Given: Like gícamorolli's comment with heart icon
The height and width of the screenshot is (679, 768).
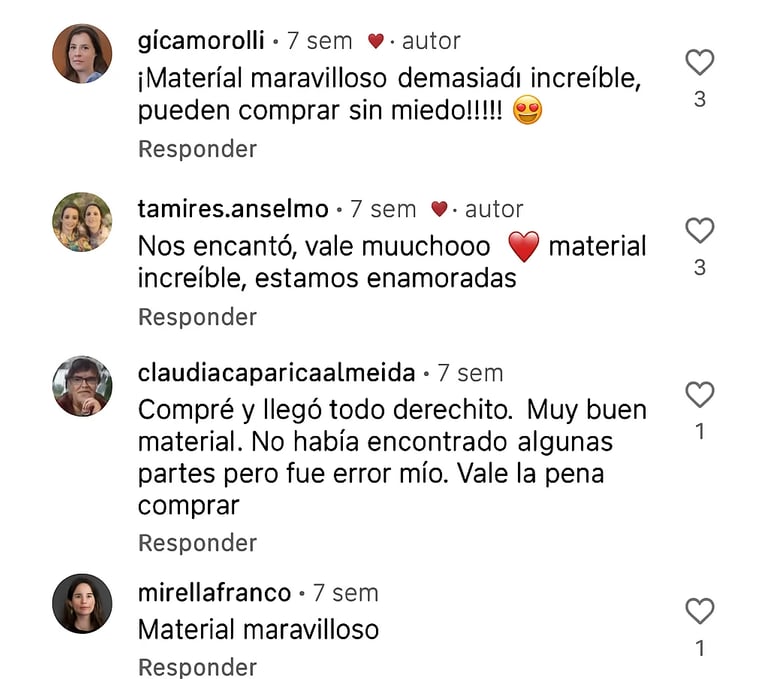Looking at the screenshot, I should (699, 63).
